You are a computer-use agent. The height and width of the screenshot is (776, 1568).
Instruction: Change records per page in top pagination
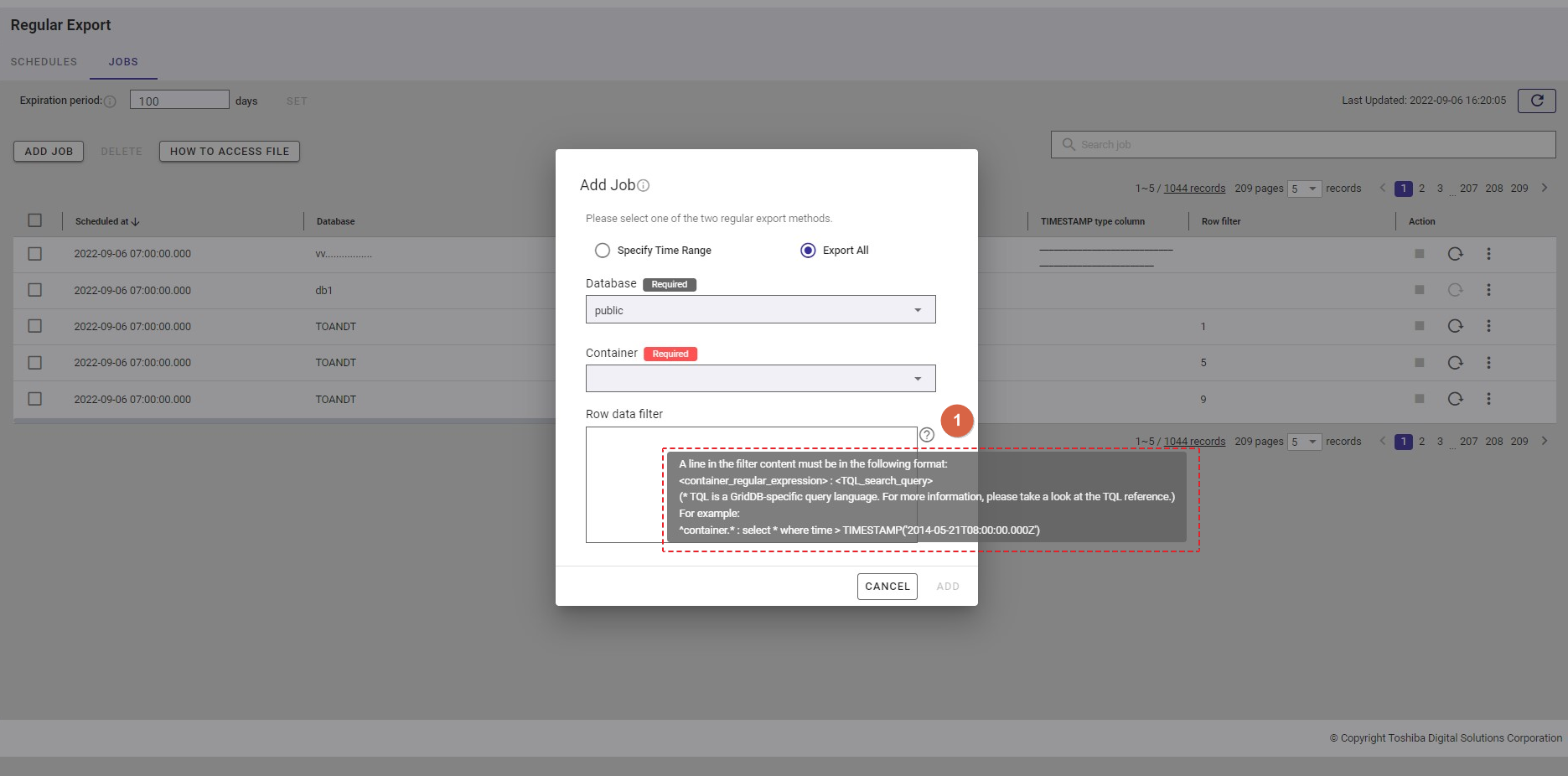click(x=1304, y=189)
